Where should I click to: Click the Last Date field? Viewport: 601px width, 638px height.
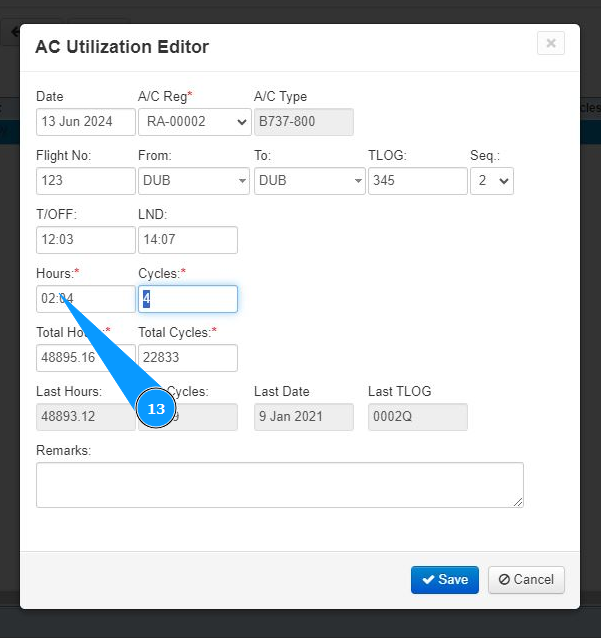303,417
